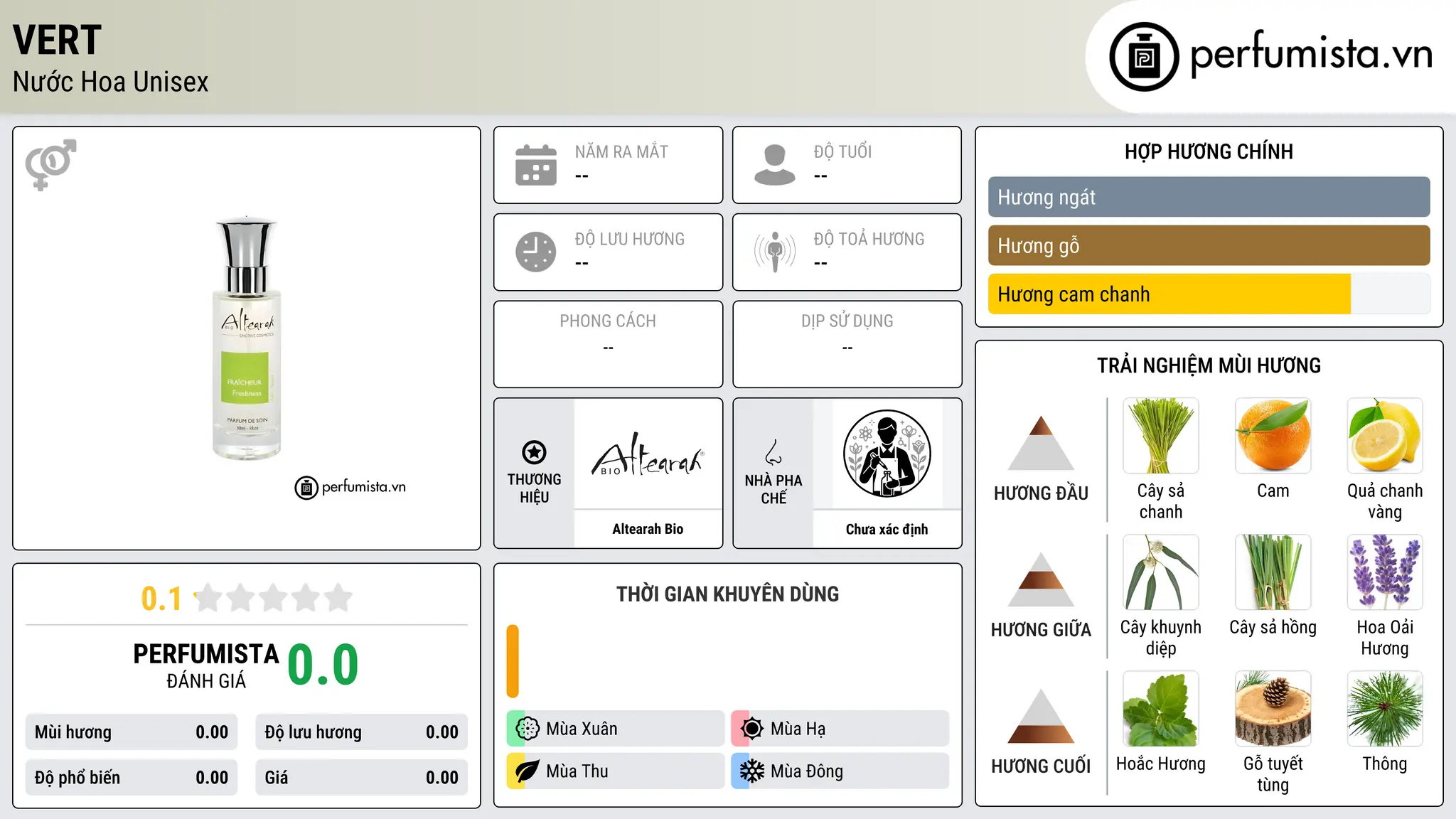Click the perfumer silhouette placeholder image
Screen dimensions: 1456x819
[887, 454]
